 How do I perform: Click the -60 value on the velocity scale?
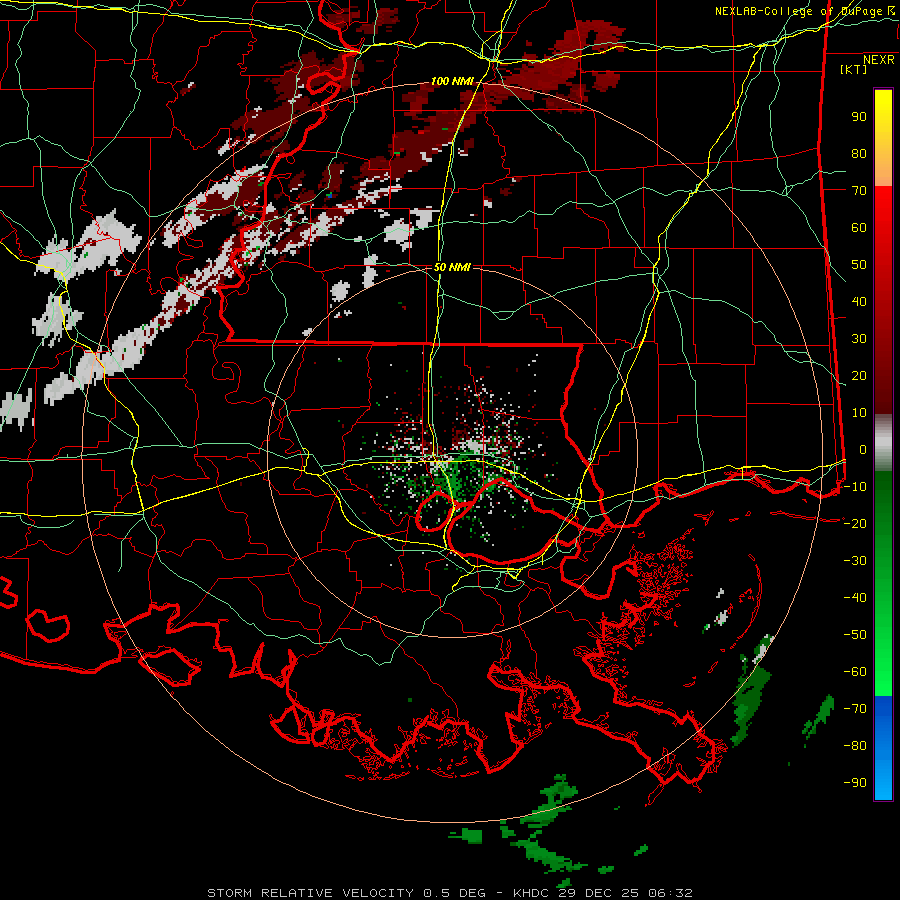855,672
